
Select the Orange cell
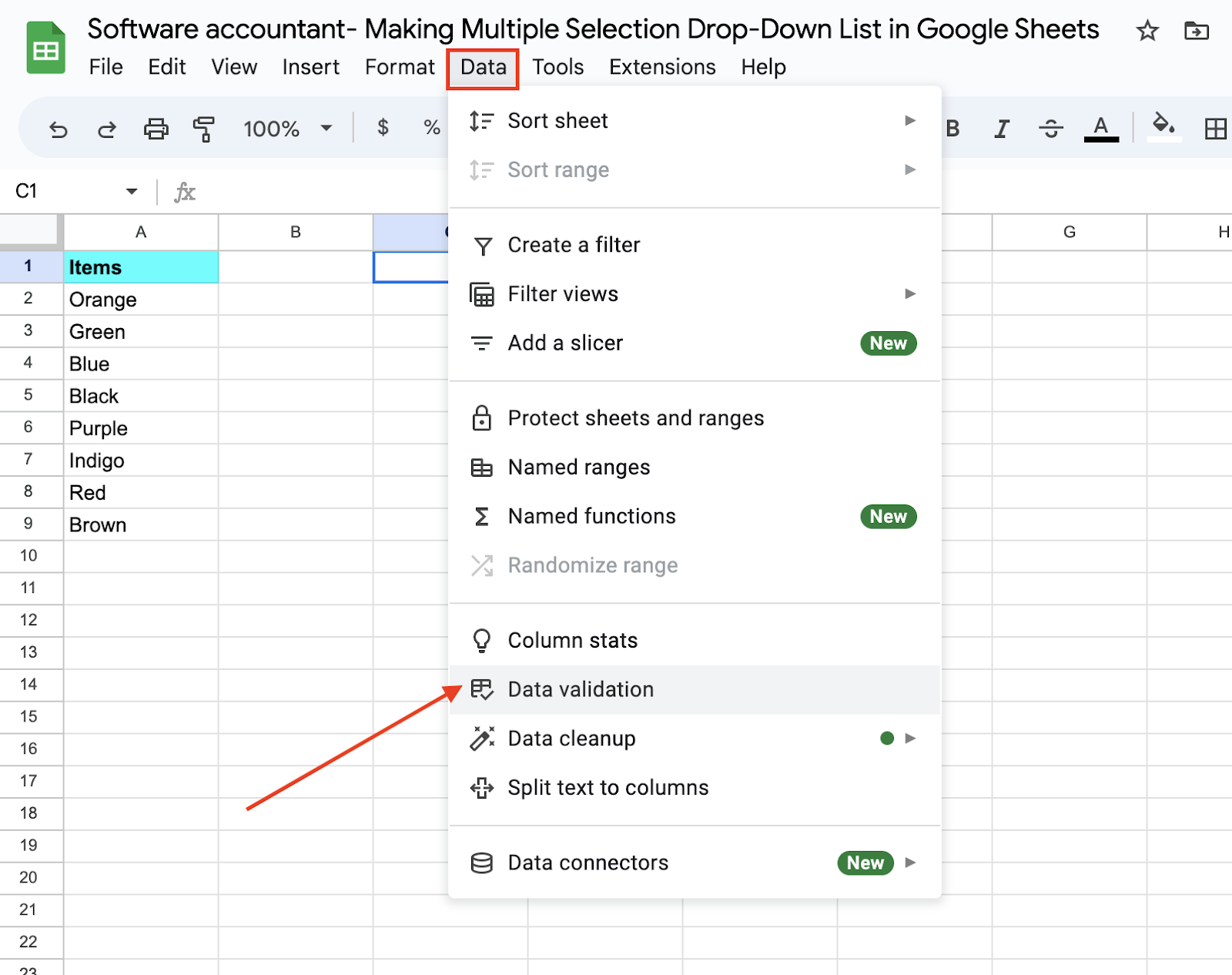point(141,299)
